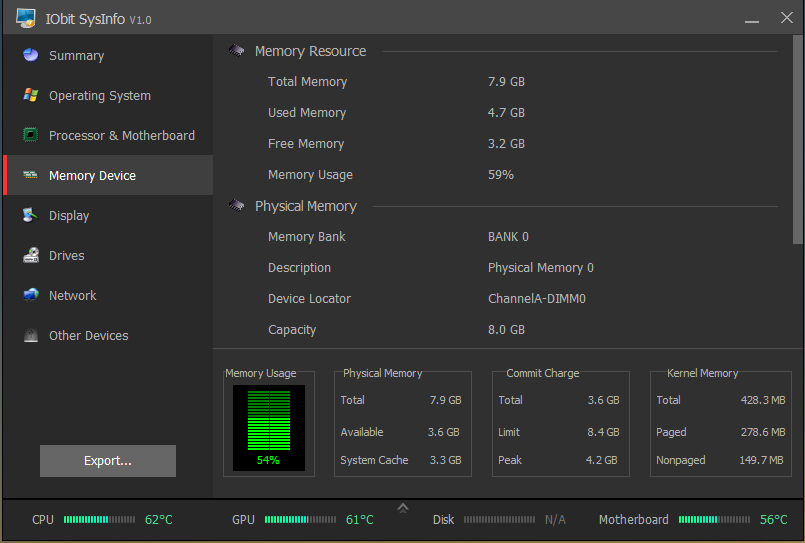Click the Other Devices icon
Screen dimensions: 805x543
pos(31,335)
